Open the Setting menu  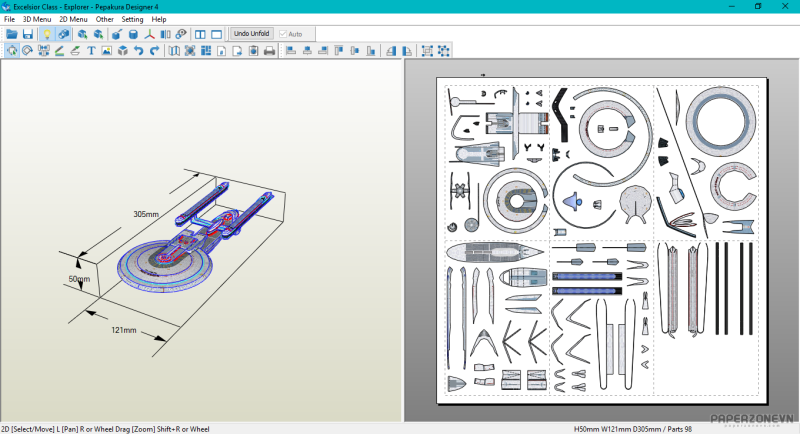pos(132,19)
